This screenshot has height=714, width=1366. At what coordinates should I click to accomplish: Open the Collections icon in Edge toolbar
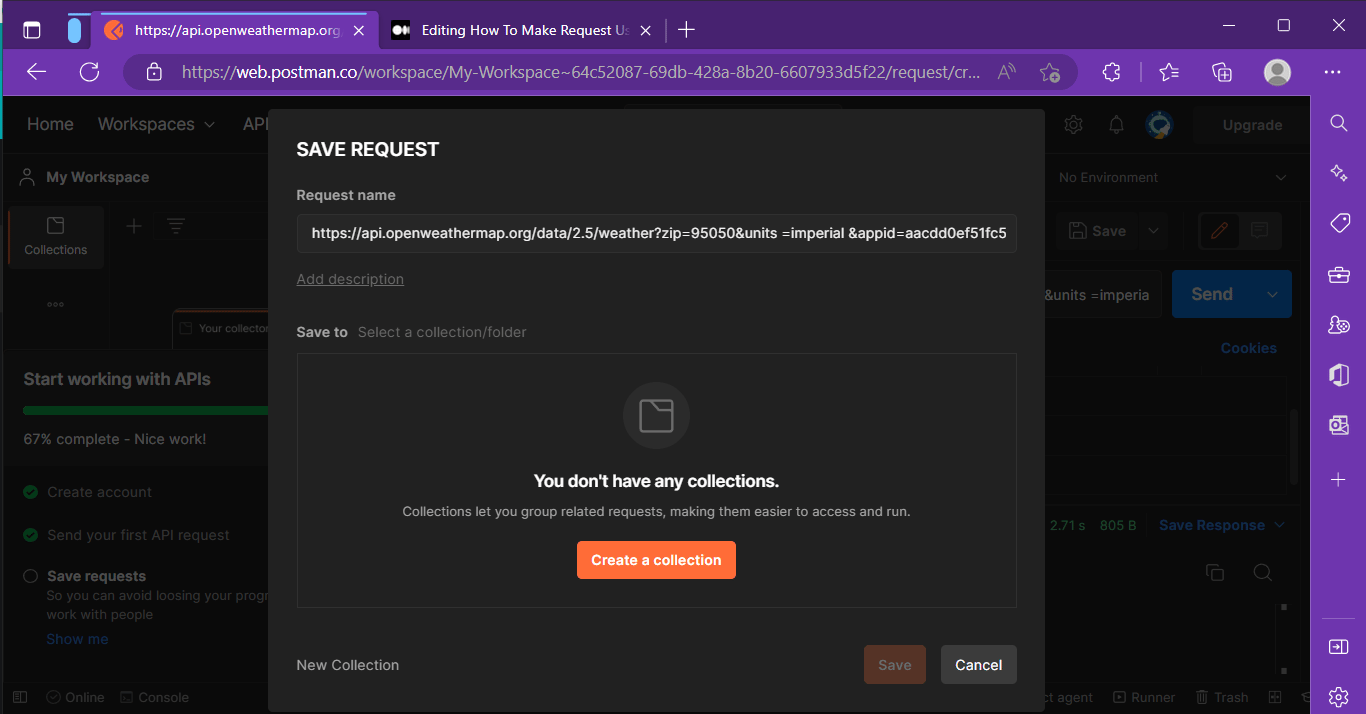tap(1221, 72)
